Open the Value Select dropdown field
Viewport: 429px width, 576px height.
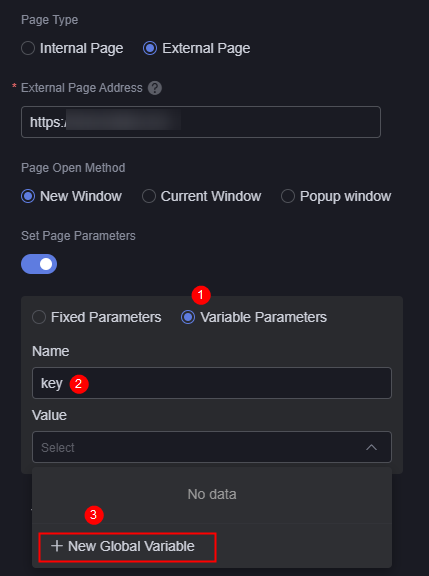point(212,447)
